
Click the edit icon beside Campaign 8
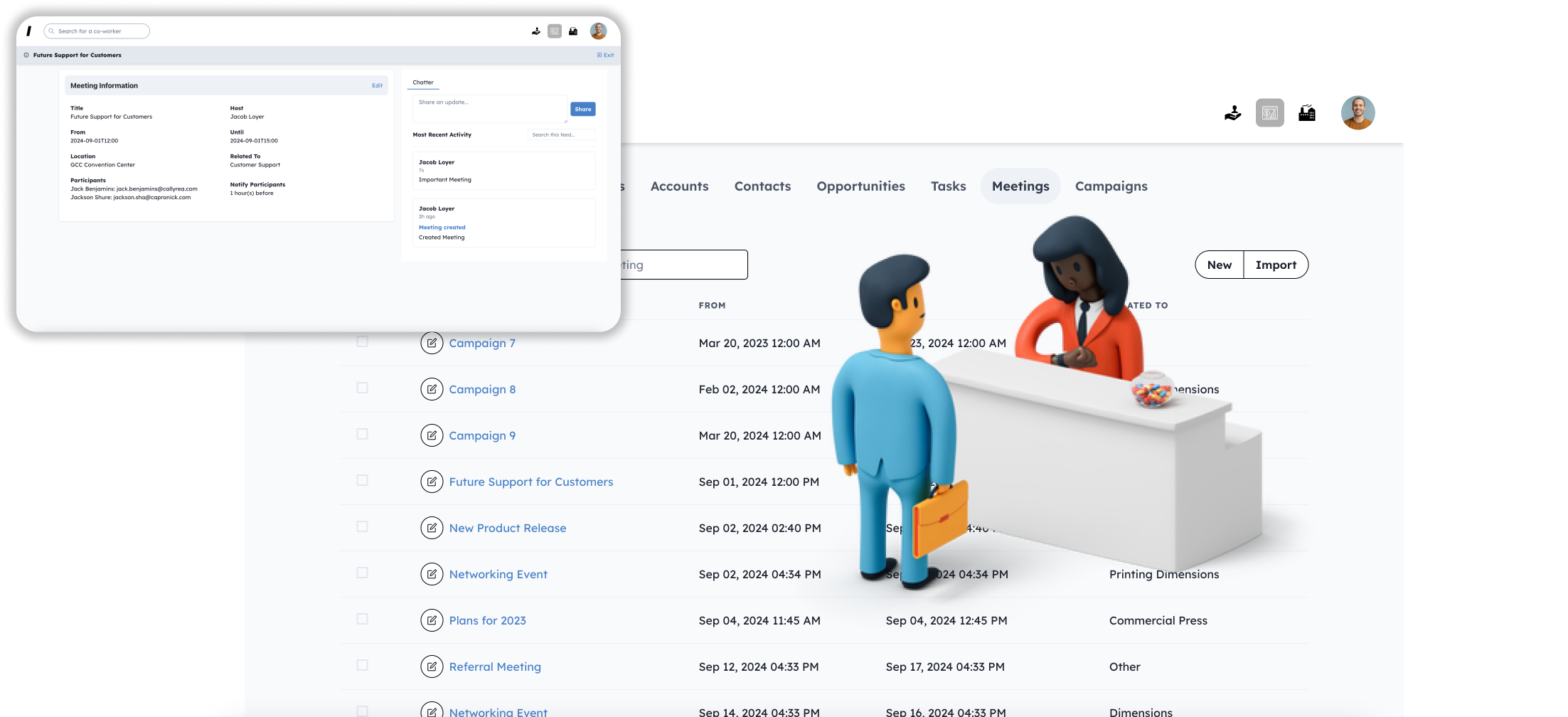point(432,389)
